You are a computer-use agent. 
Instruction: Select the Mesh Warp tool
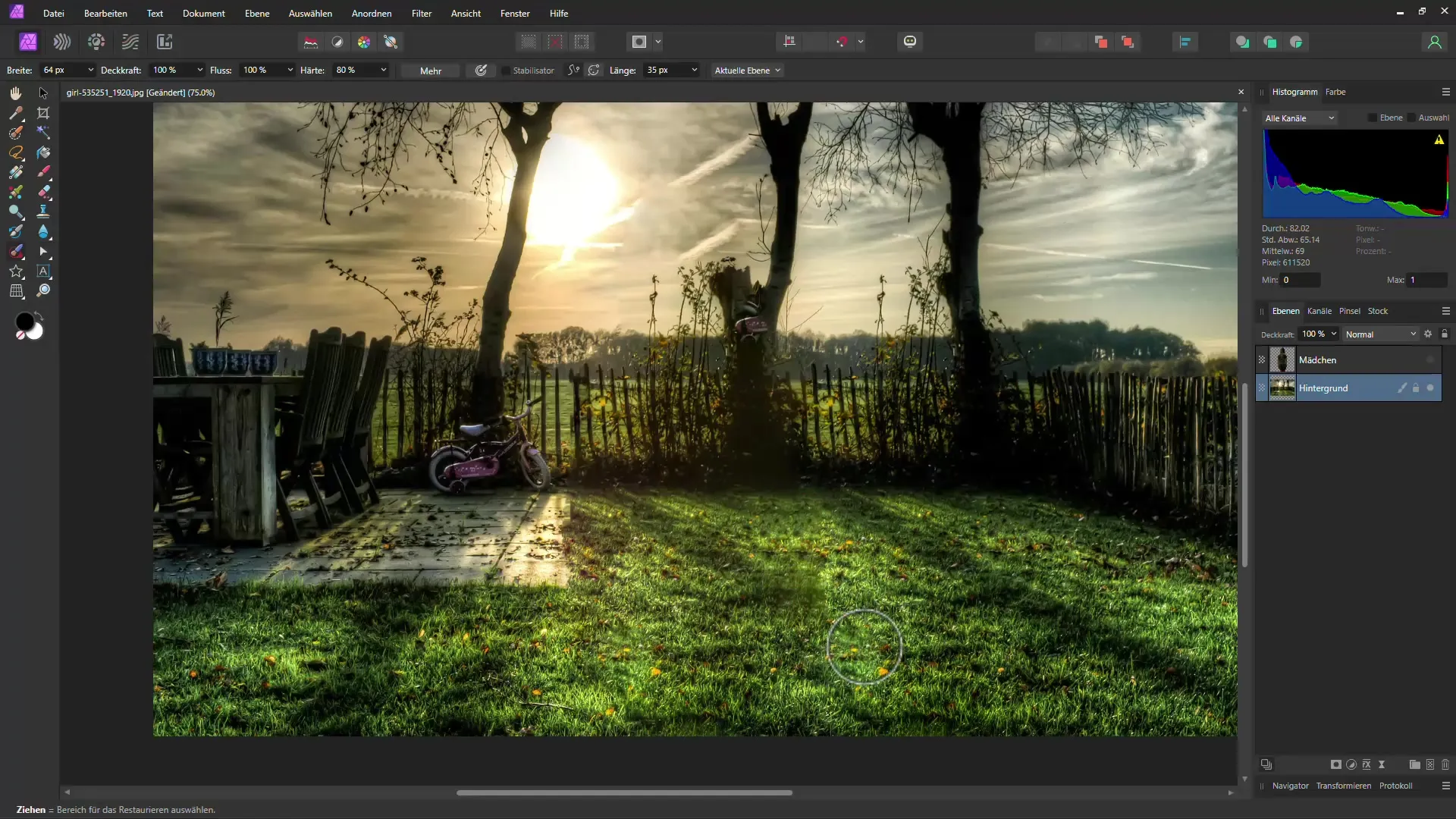[x=16, y=290]
